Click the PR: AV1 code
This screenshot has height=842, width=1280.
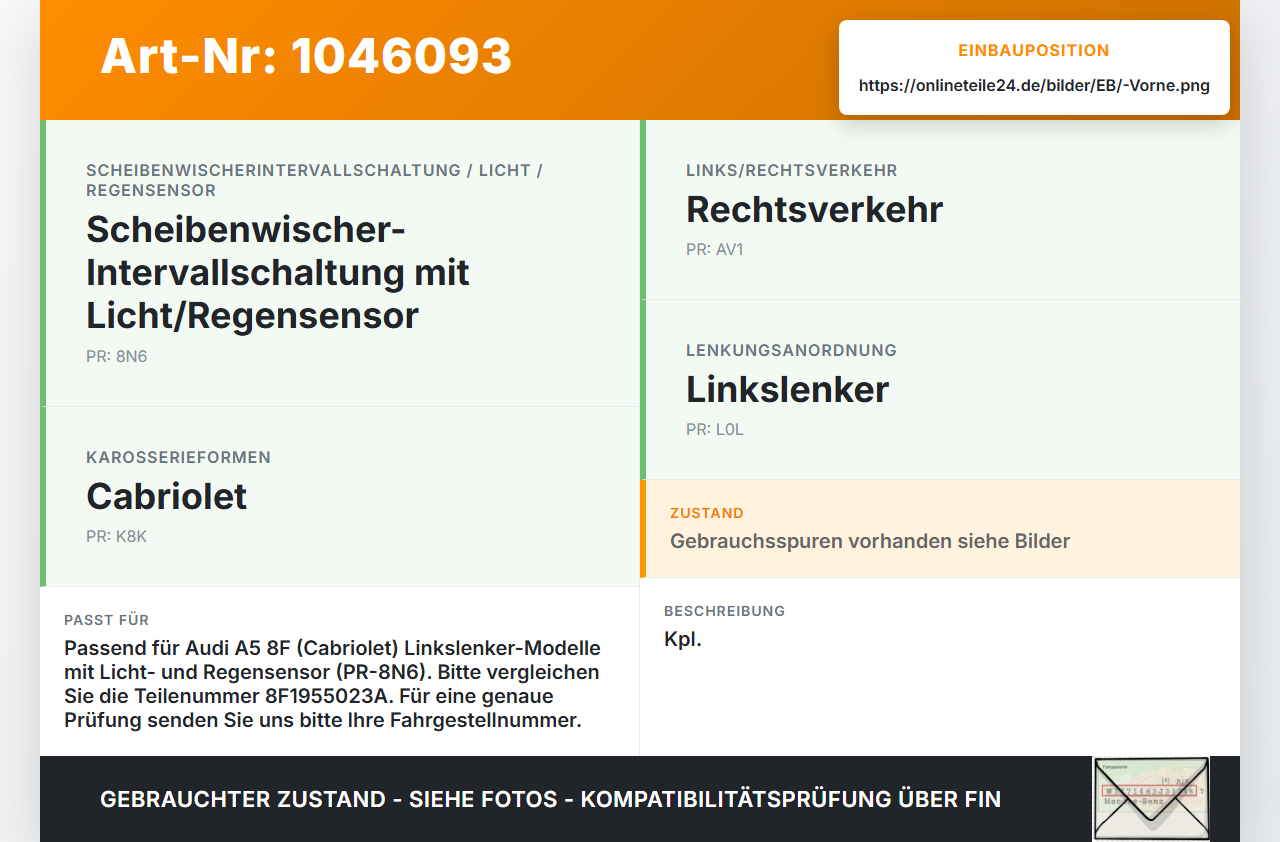[x=715, y=249]
